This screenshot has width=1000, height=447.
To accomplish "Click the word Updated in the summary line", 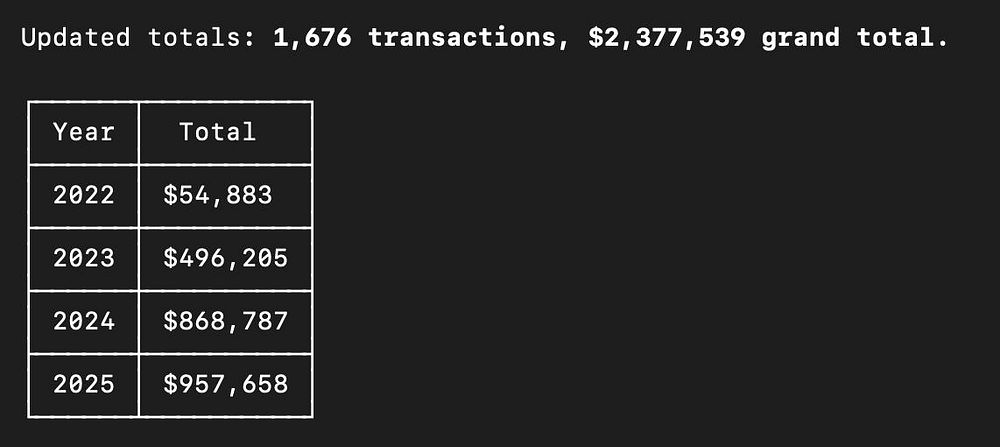I will [75, 38].
